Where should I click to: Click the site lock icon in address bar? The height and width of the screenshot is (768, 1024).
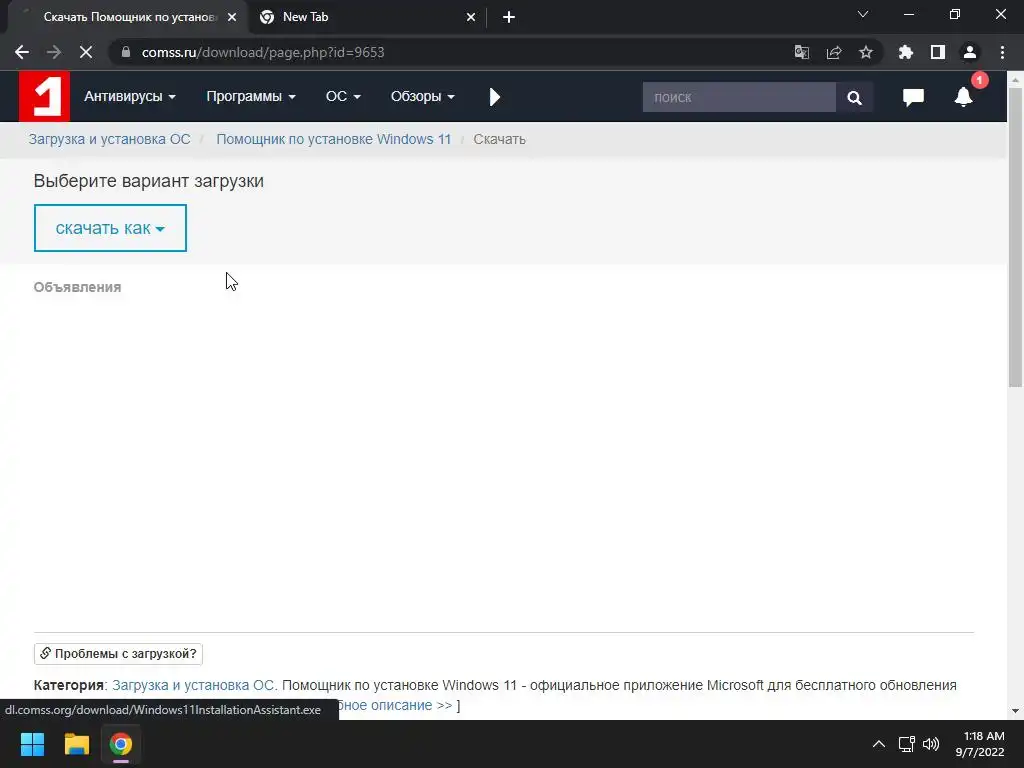(x=126, y=52)
